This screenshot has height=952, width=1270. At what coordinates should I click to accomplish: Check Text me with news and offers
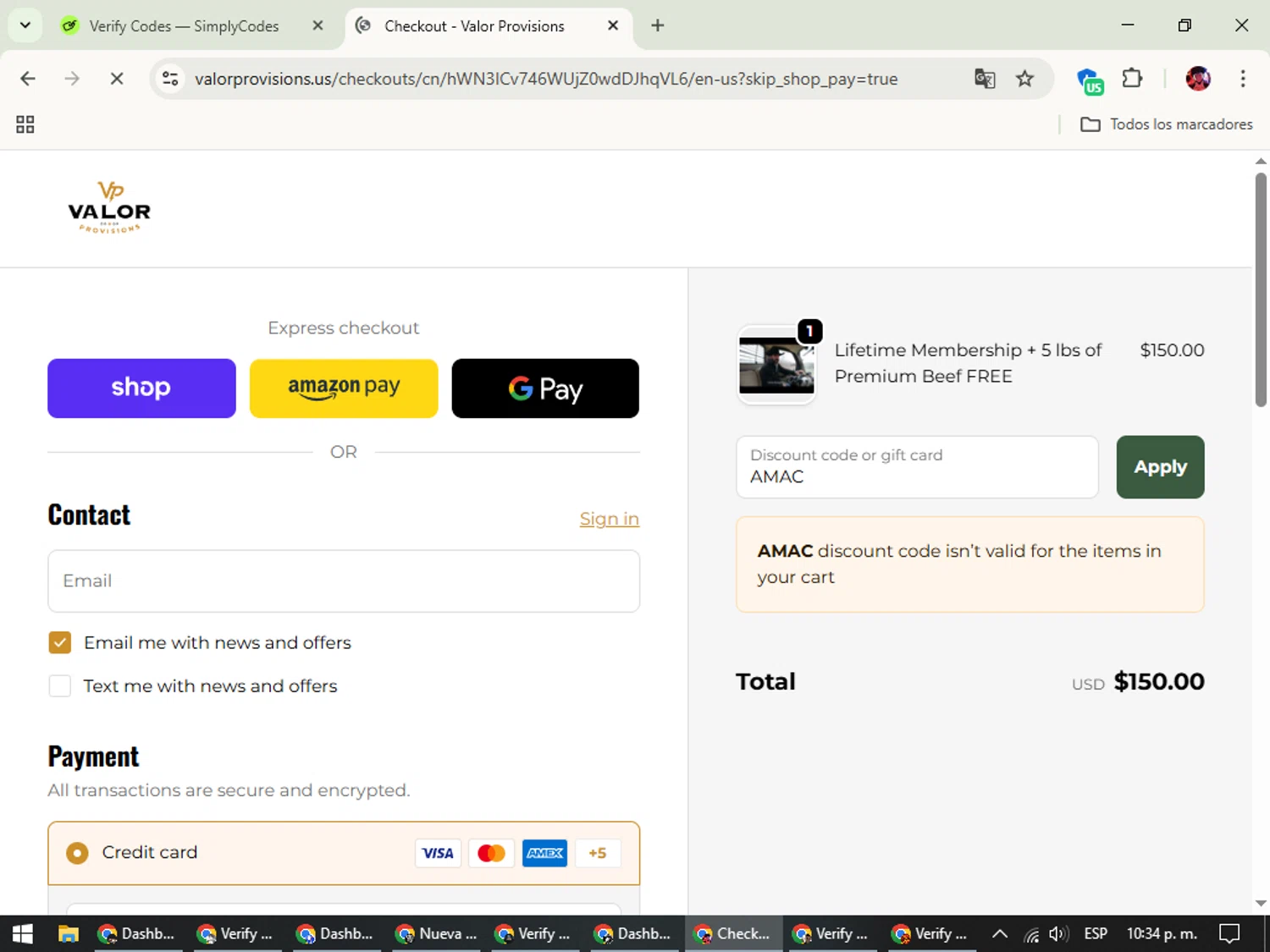[59, 686]
